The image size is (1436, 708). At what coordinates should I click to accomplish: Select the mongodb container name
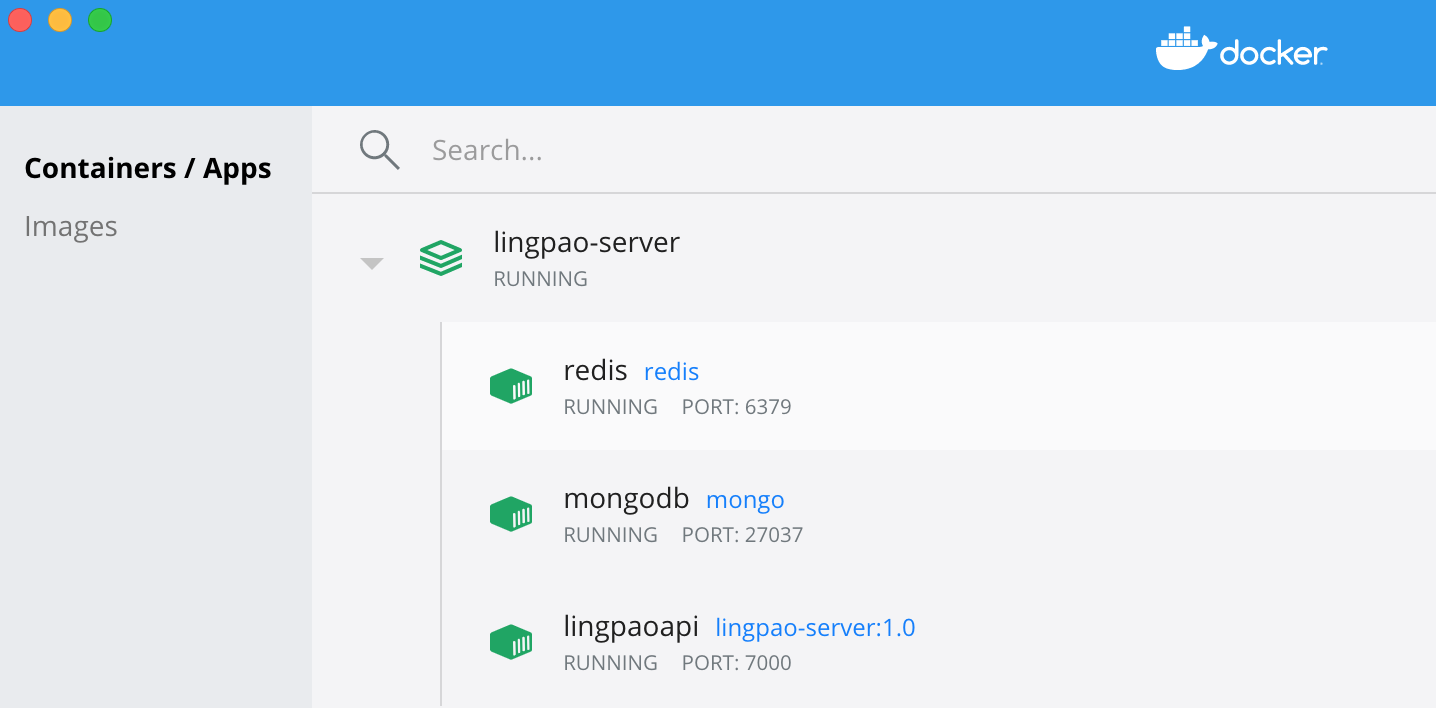pyautogui.click(x=627, y=499)
